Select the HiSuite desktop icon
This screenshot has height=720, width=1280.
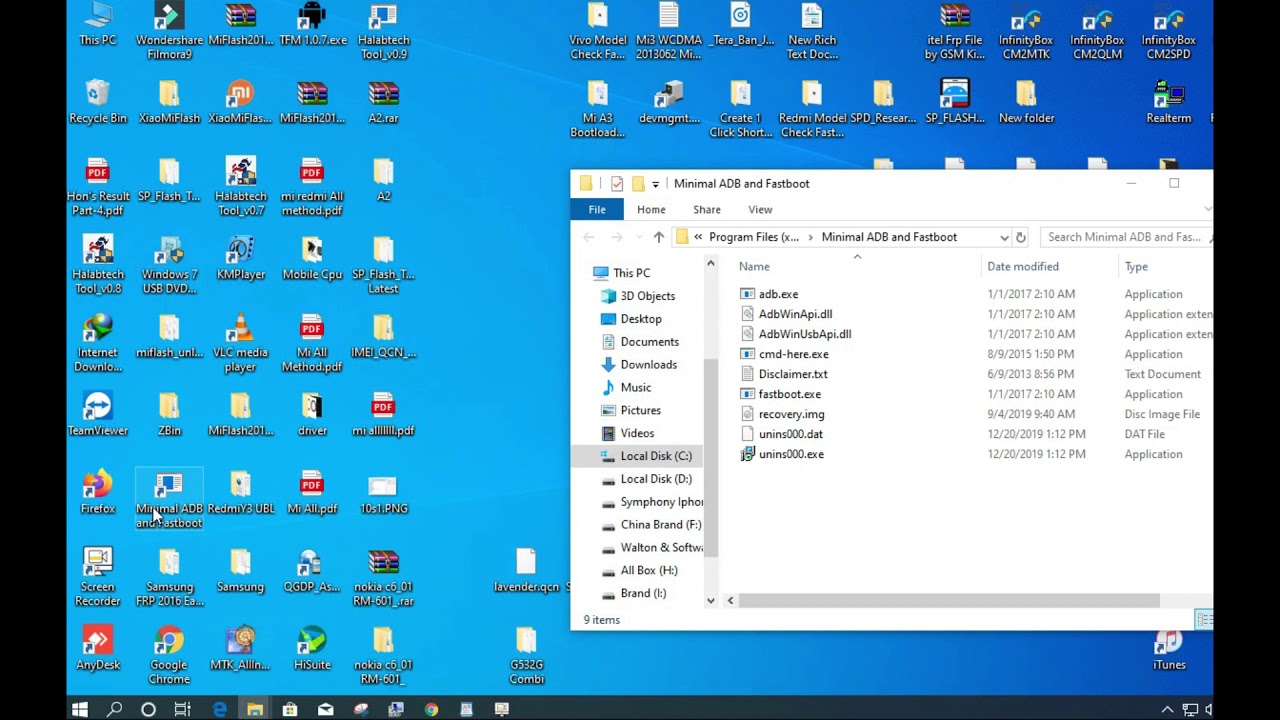coord(312,648)
